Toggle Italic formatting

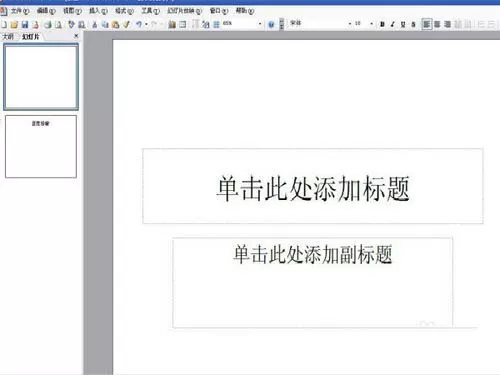tap(392, 24)
